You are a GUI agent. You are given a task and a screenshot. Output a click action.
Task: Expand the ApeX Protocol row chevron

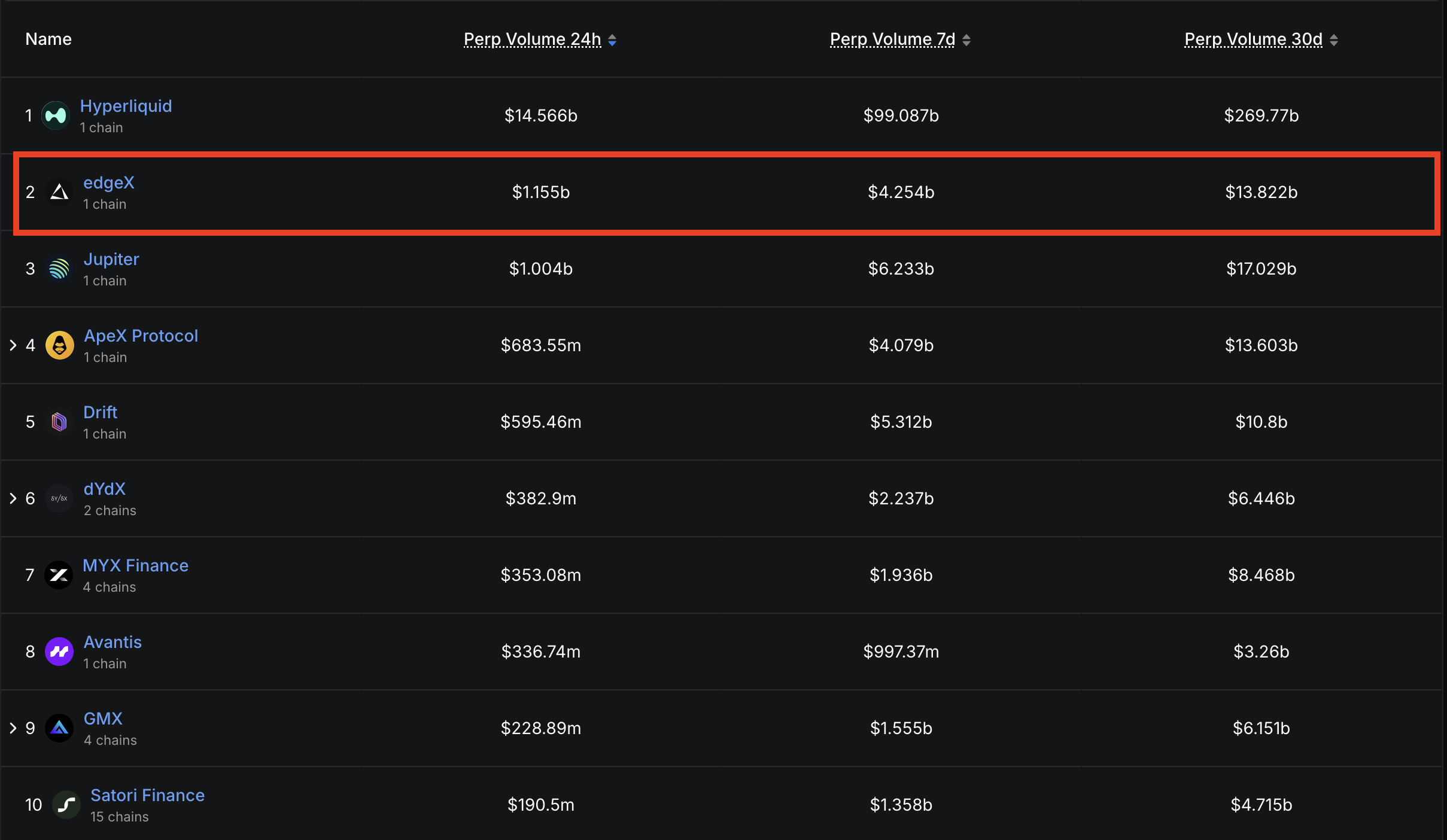[x=13, y=345]
